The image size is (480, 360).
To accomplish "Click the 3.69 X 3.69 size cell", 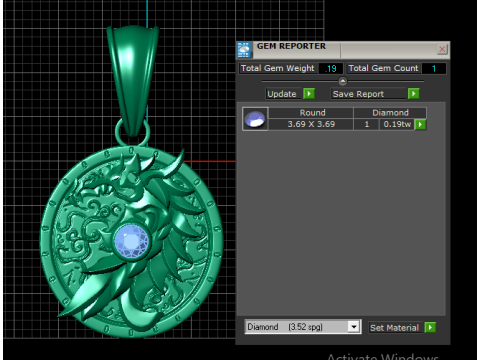I will pos(311,124).
